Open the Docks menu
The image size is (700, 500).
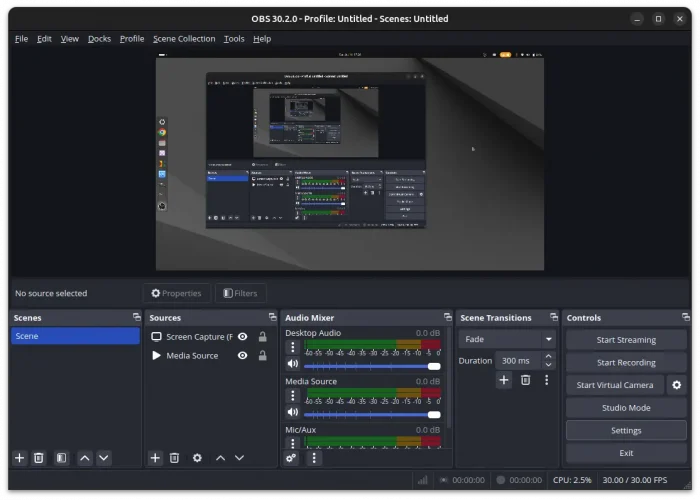[x=99, y=39]
